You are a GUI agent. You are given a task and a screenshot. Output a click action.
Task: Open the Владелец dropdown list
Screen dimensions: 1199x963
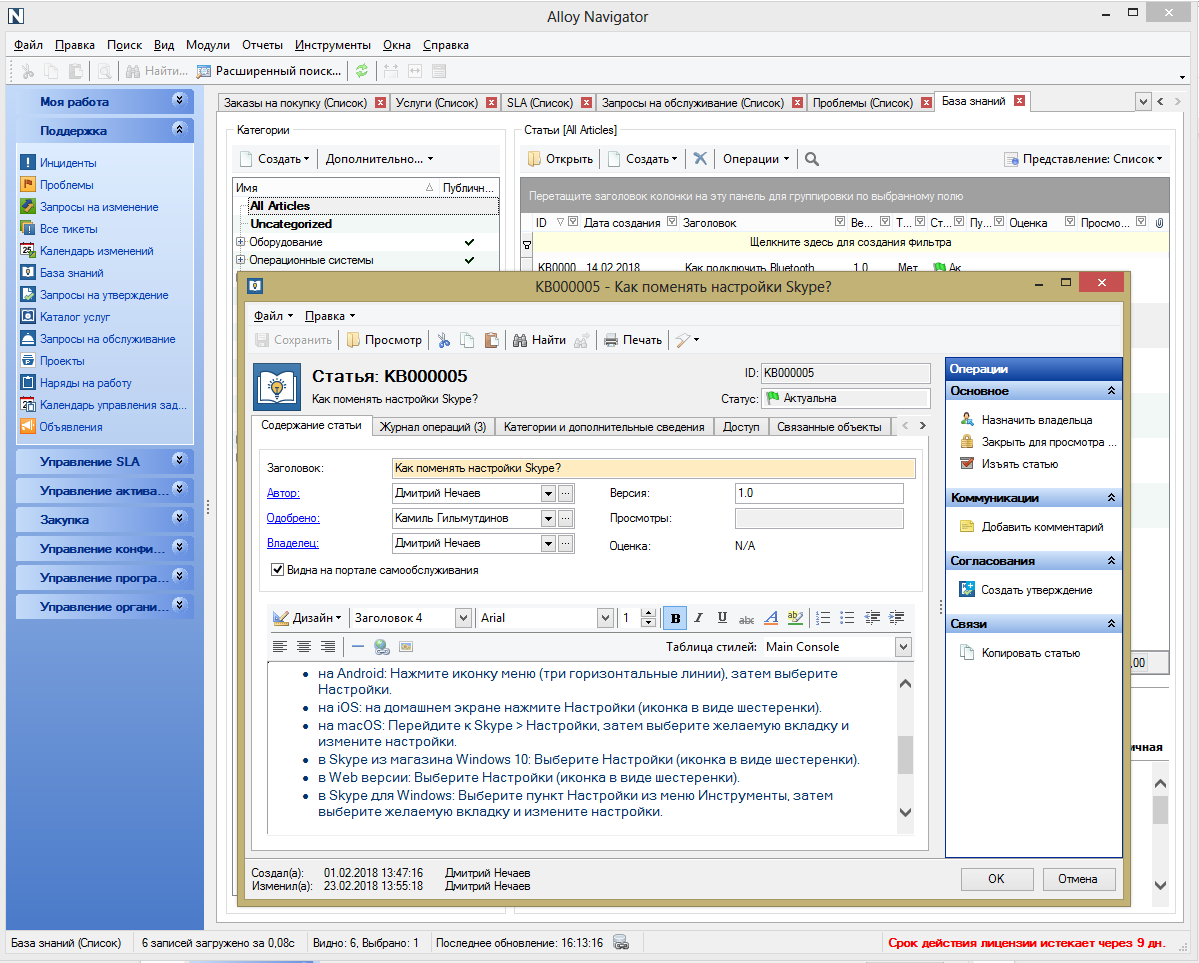[548, 544]
